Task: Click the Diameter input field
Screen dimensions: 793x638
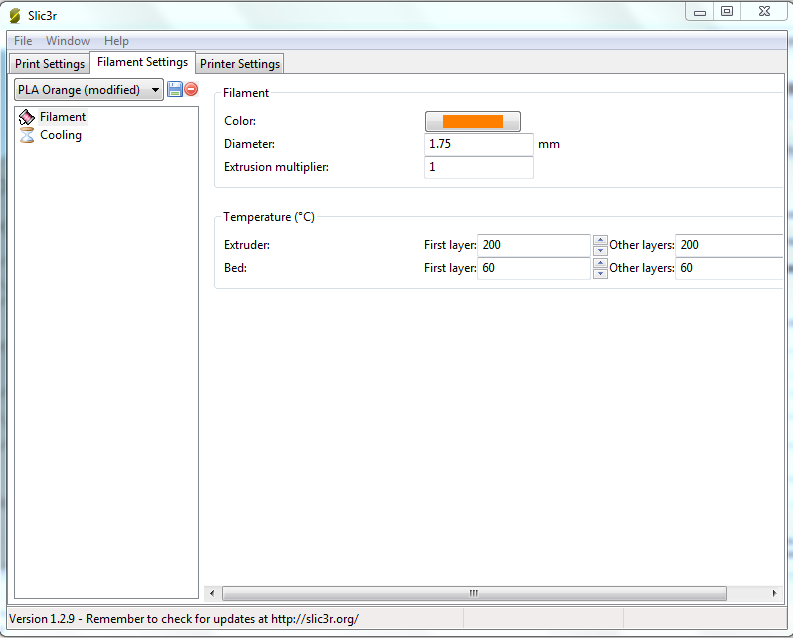Action: (479, 144)
